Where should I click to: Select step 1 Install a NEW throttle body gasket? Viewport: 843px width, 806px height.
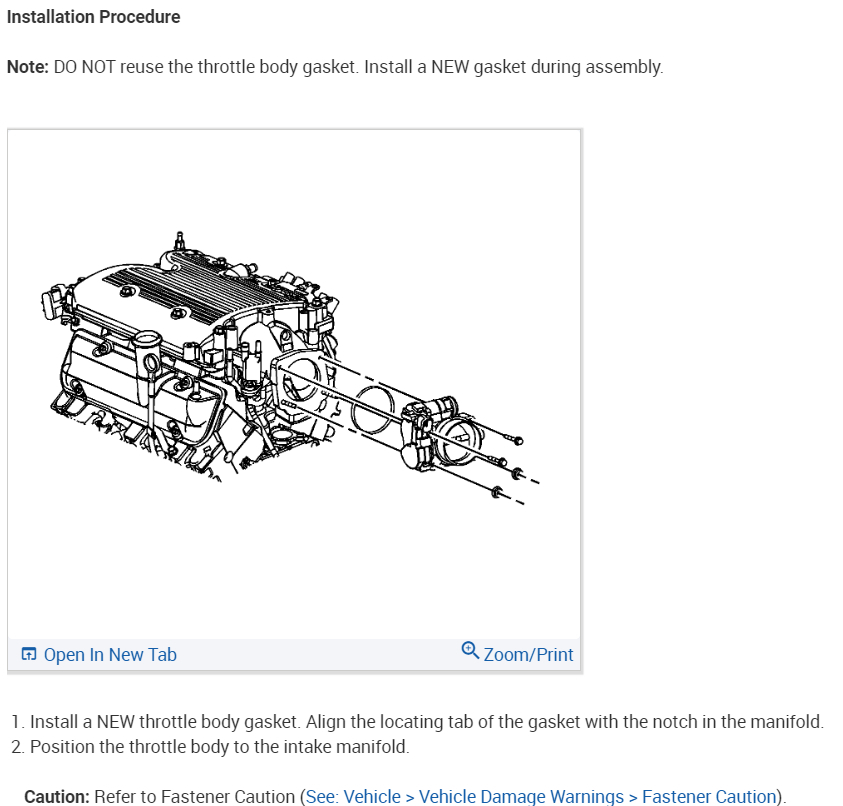click(427, 721)
